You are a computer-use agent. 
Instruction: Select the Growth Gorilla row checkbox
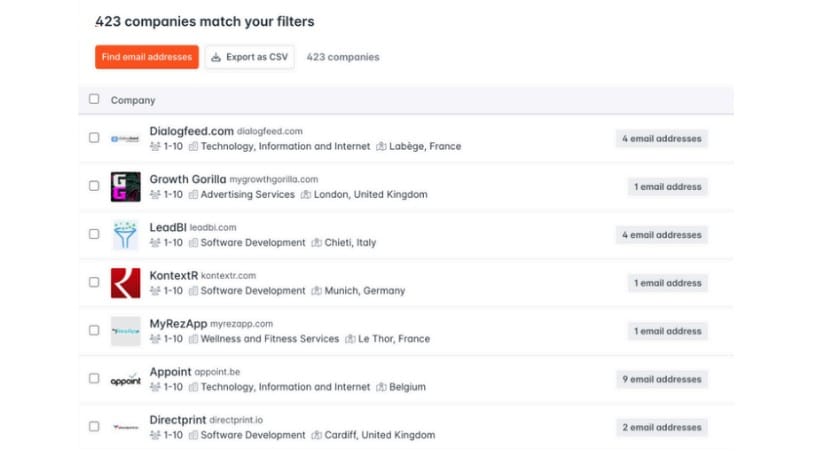[94, 186]
